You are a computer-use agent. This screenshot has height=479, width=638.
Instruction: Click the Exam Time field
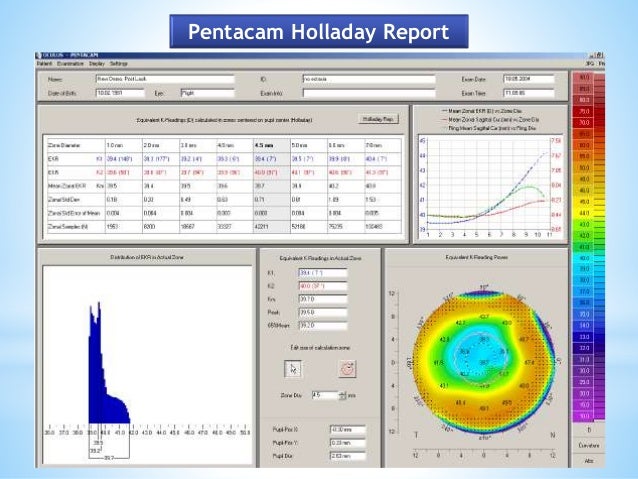pos(529,93)
